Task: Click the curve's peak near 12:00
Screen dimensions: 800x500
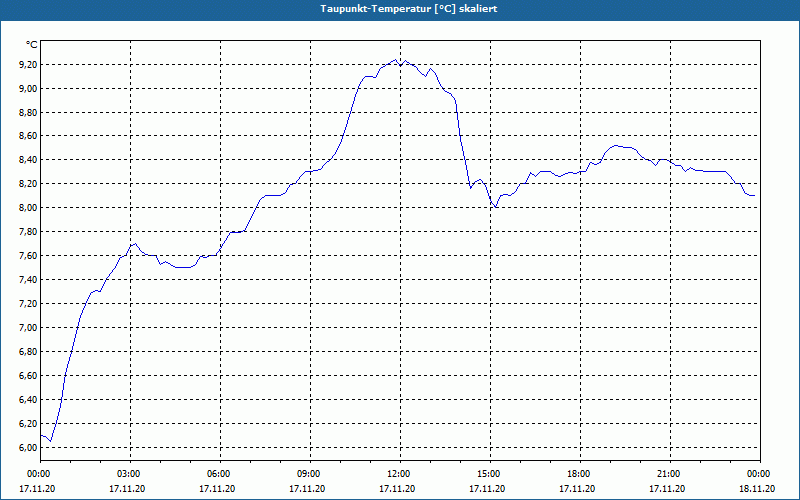Action: tap(395, 60)
